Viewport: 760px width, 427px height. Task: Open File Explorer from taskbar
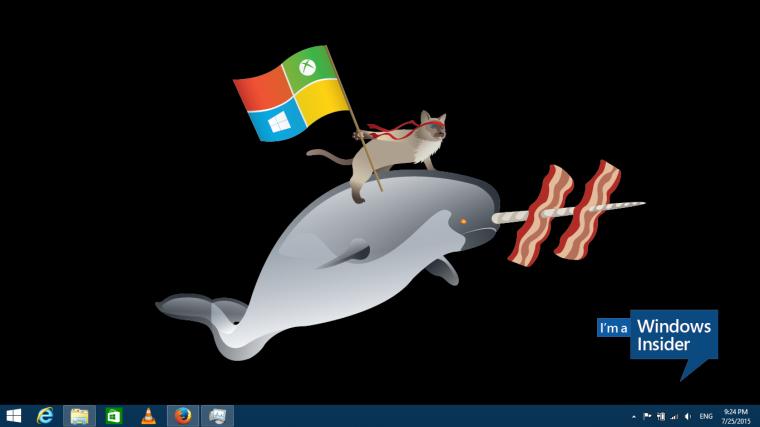point(79,416)
